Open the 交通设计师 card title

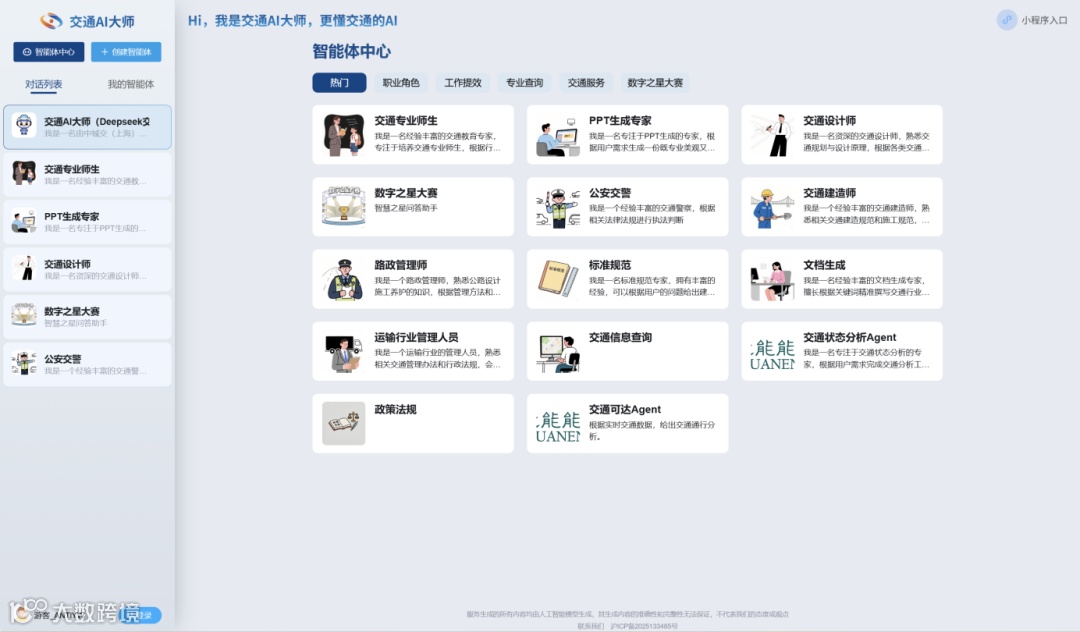pos(829,120)
